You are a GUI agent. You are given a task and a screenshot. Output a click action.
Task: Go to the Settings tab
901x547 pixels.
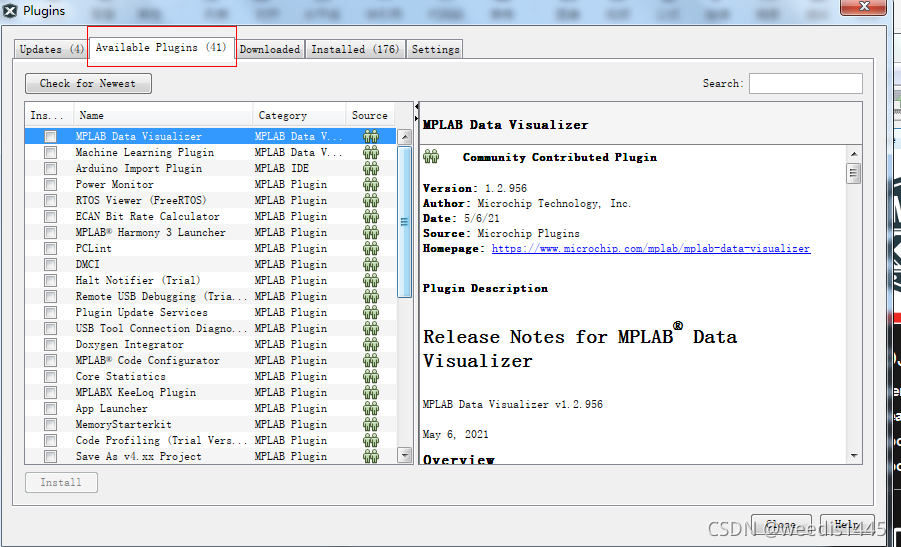point(436,49)
